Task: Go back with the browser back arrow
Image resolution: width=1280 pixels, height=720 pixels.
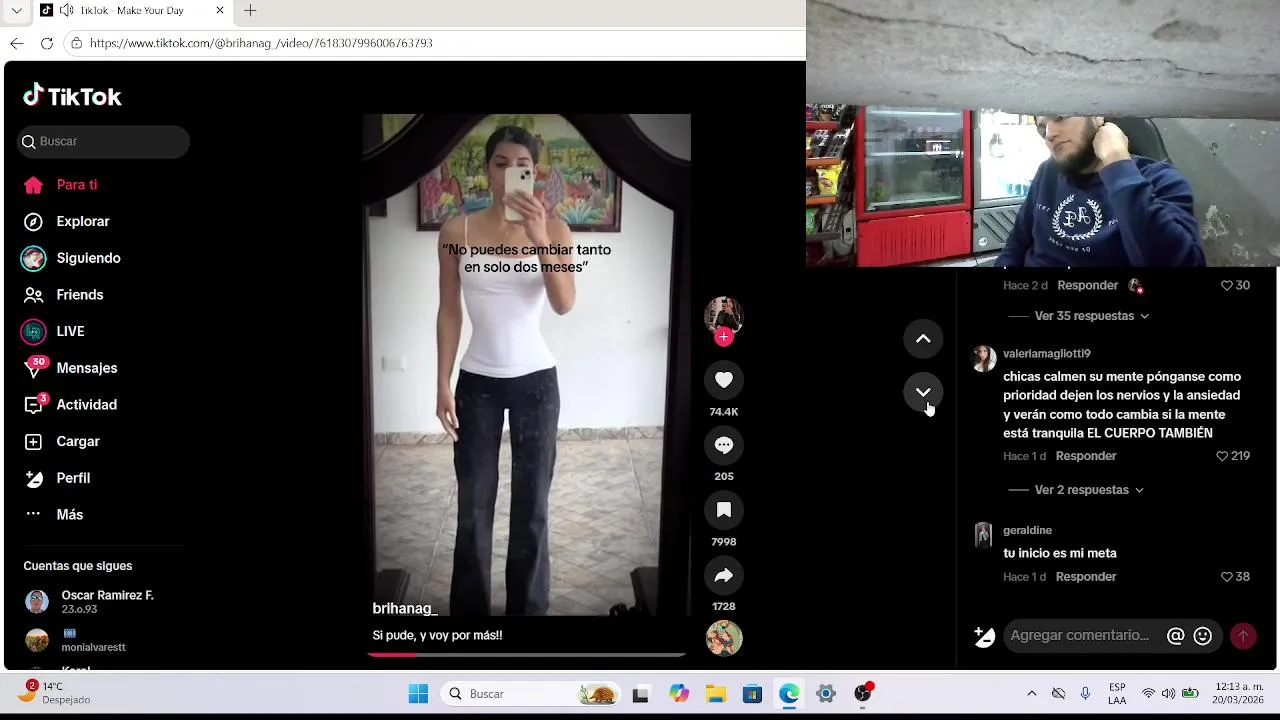Action: [x=16, y=43]
